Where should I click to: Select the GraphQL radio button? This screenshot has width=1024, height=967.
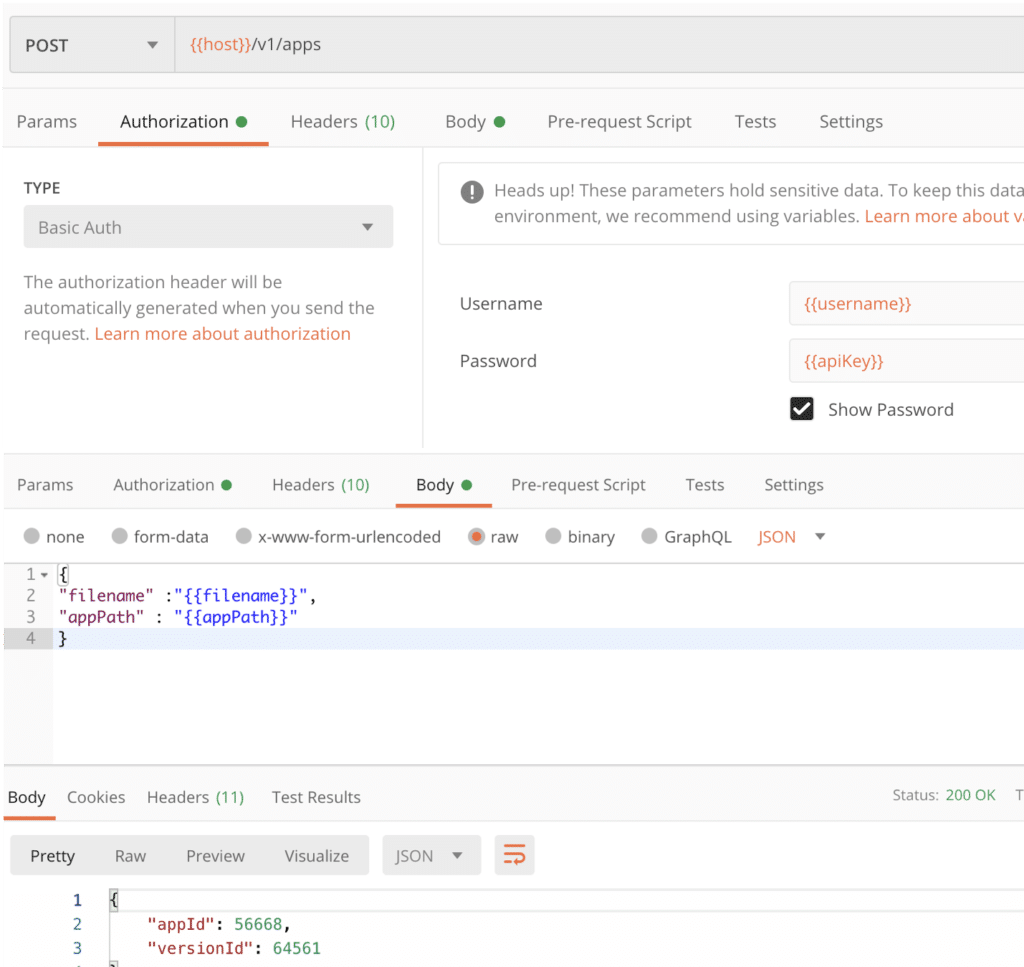pyautogui.click(x=649, y=536)
